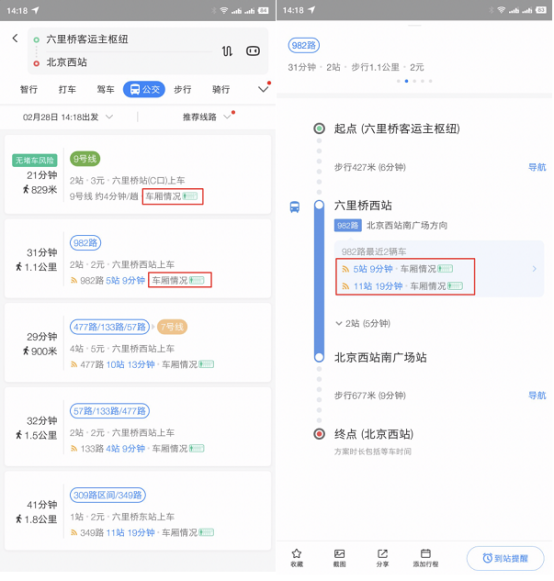The width and height of the screenshot is (554, 581).
Task: Select the 公交 transit mode tab
Action: [144, 89]
